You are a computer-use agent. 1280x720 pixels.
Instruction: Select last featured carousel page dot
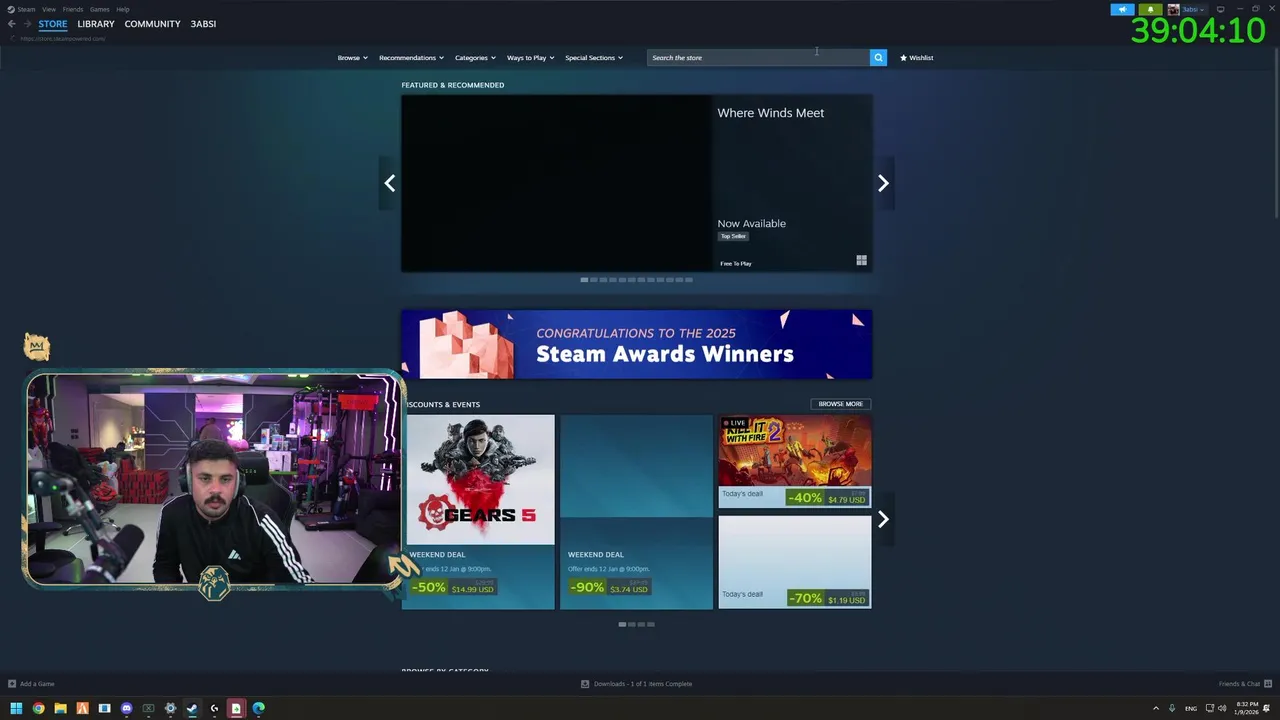[x=688, y=280]
